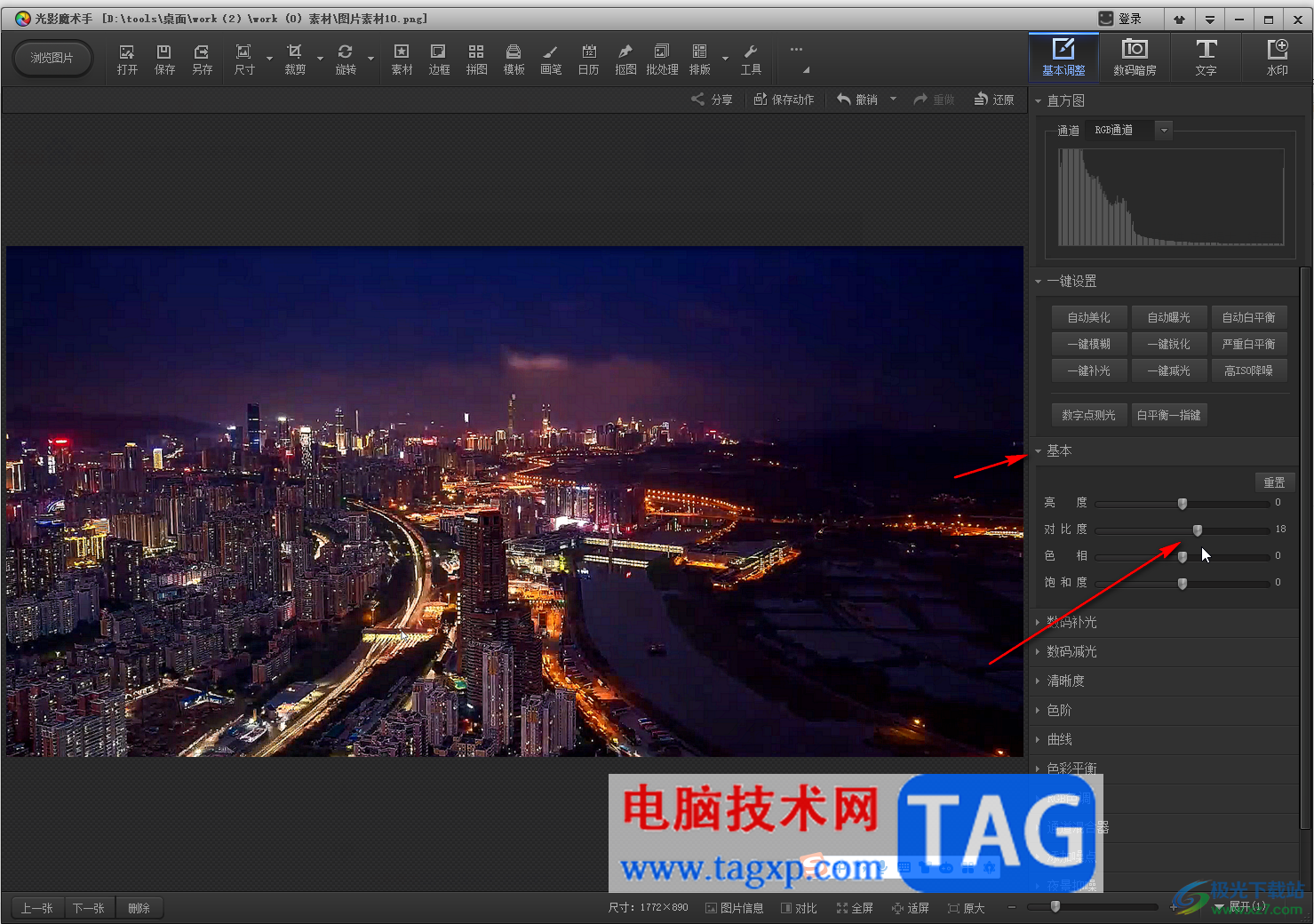Expand the 数码减光 section
The image size is (1314, 924).
point(1038,652)
